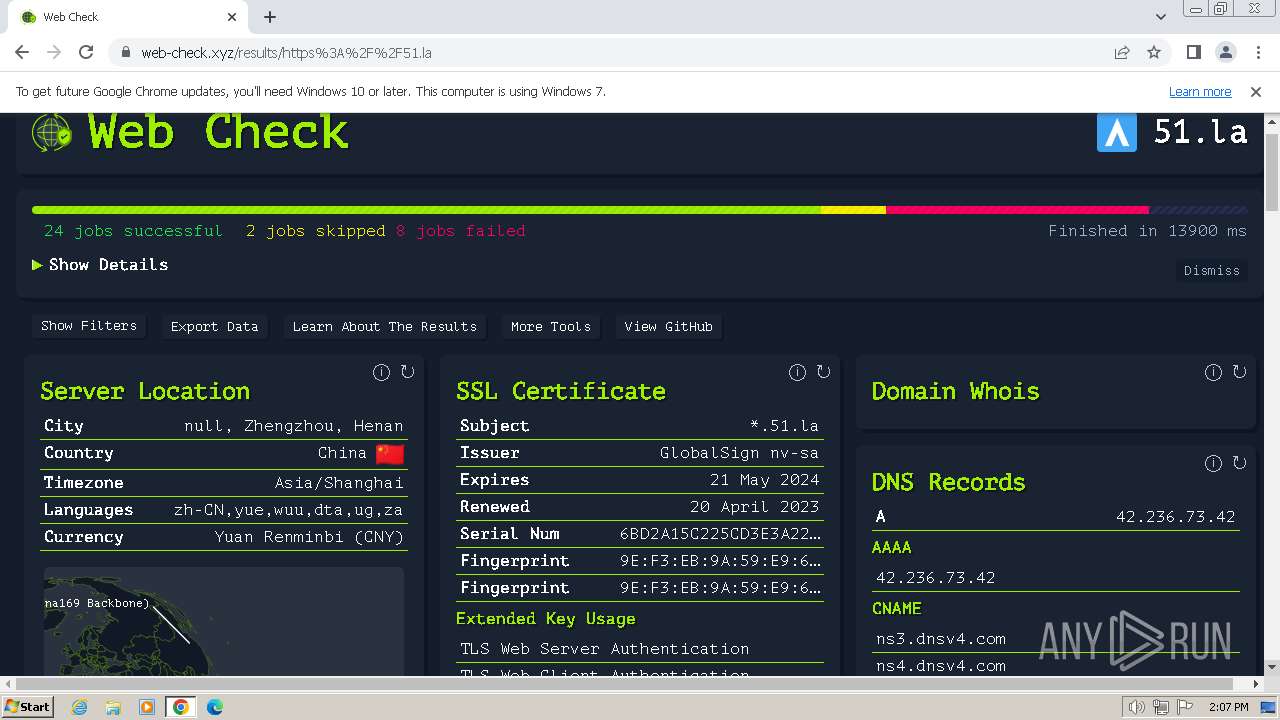The image size is (1280, 720).
Task: Select the '2 jobs skipped' text
Action: click(316, 231)
